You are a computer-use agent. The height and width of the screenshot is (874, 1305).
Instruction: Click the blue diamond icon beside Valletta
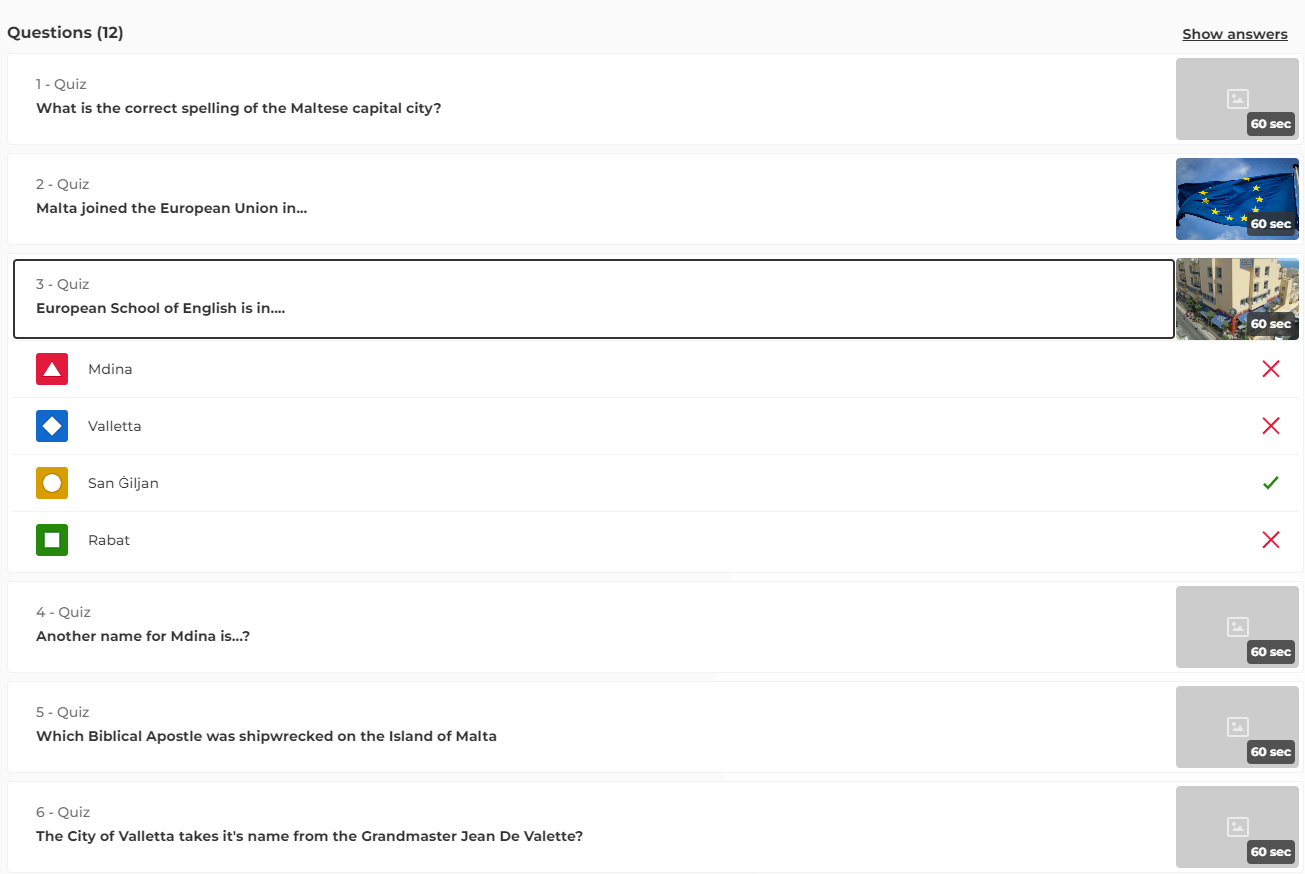pos(52,426)
